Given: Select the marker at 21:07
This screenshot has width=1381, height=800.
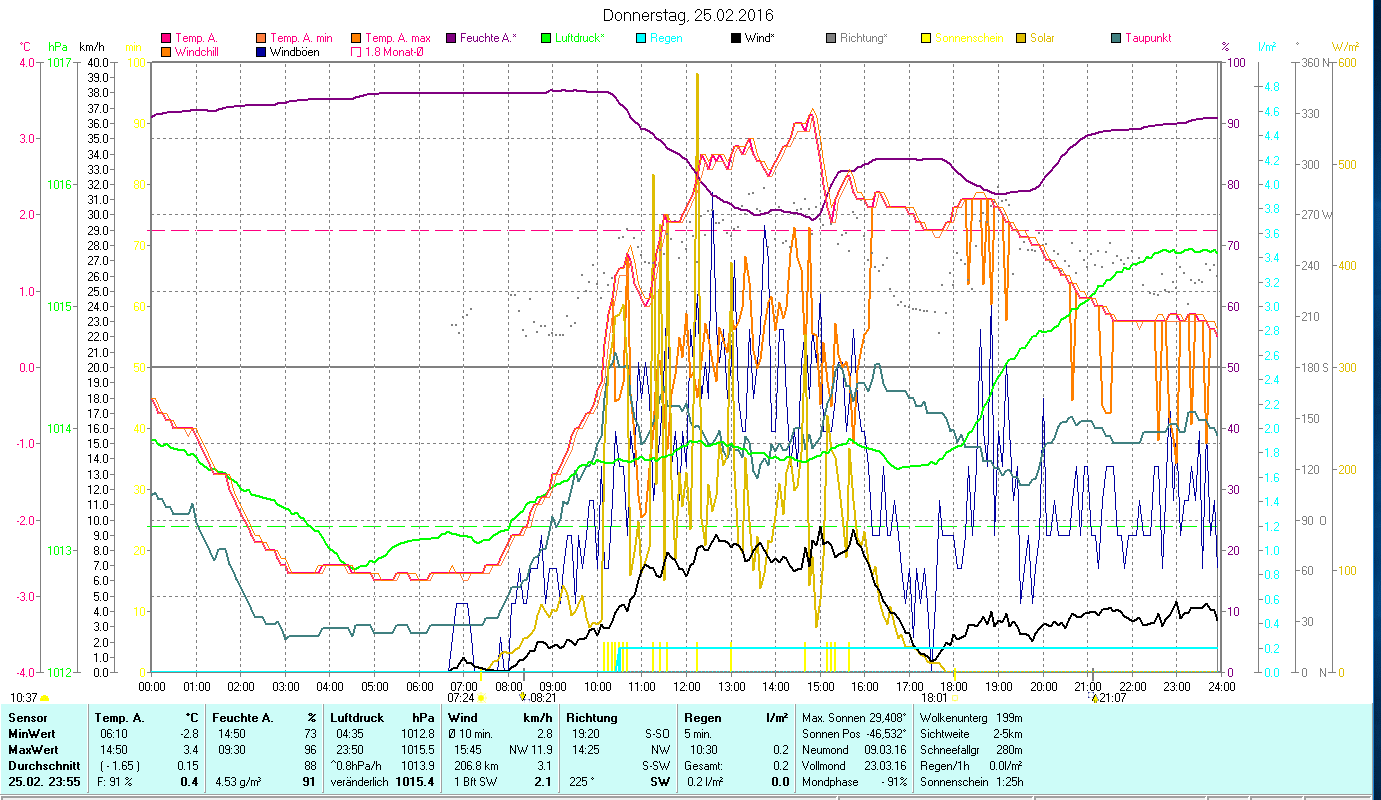Looking at the screenshot, I should (x=1094, y=697).
